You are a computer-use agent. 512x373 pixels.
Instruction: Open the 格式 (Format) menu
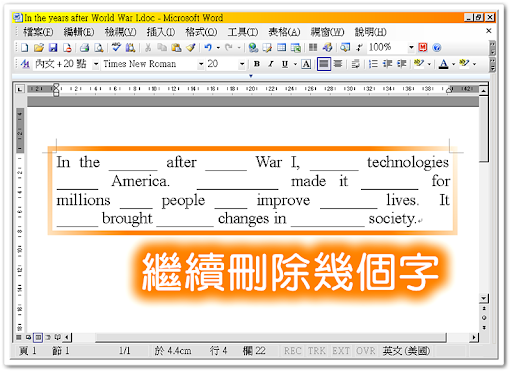click(x=201, y=32)
